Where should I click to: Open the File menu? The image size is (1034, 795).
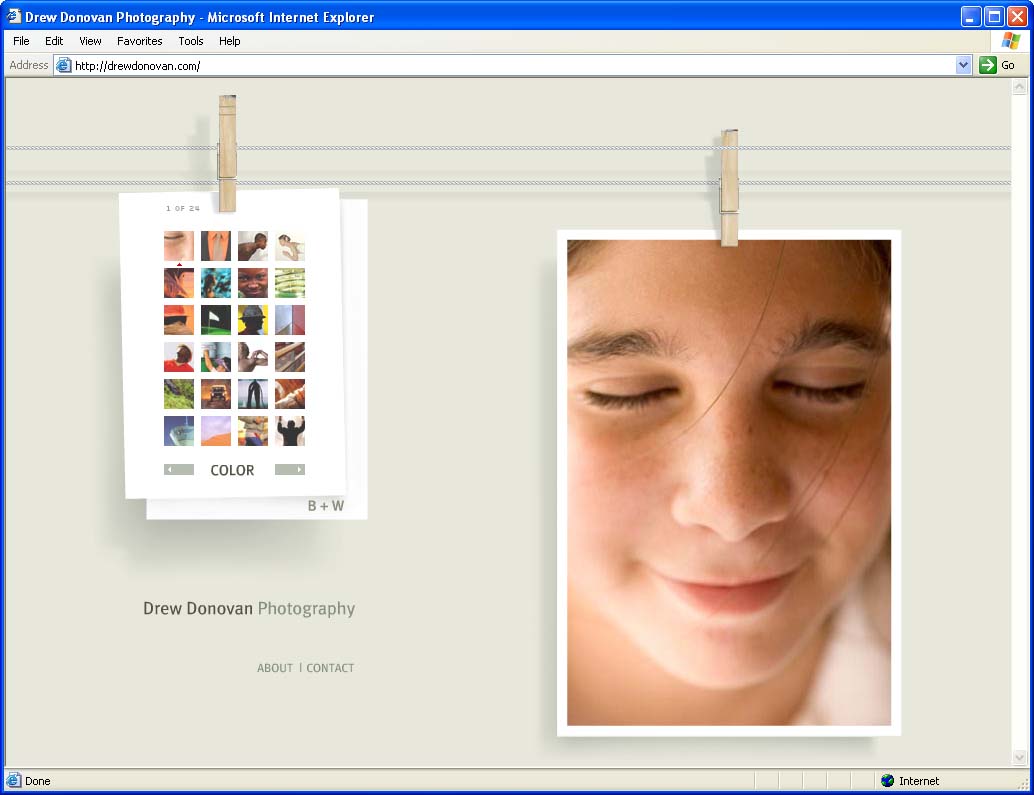tap(21, 41)
